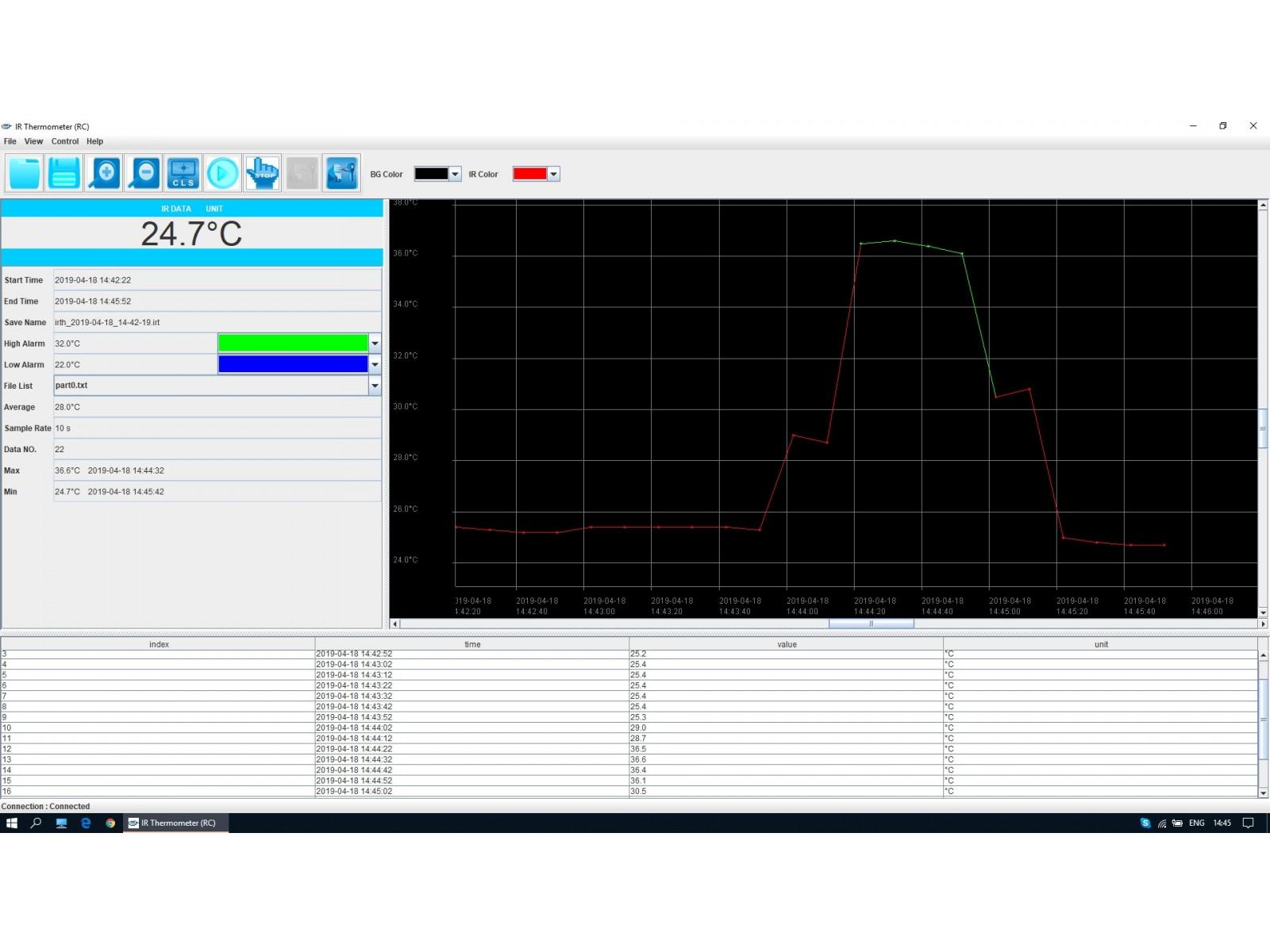Click the chart horizontal scrollbar thumb

[872, 624]
